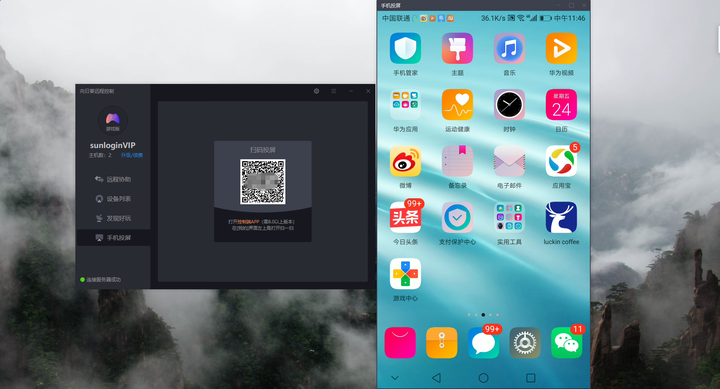Open the 实用工具 tools folder
720x389 pixels.
point(509,218)
